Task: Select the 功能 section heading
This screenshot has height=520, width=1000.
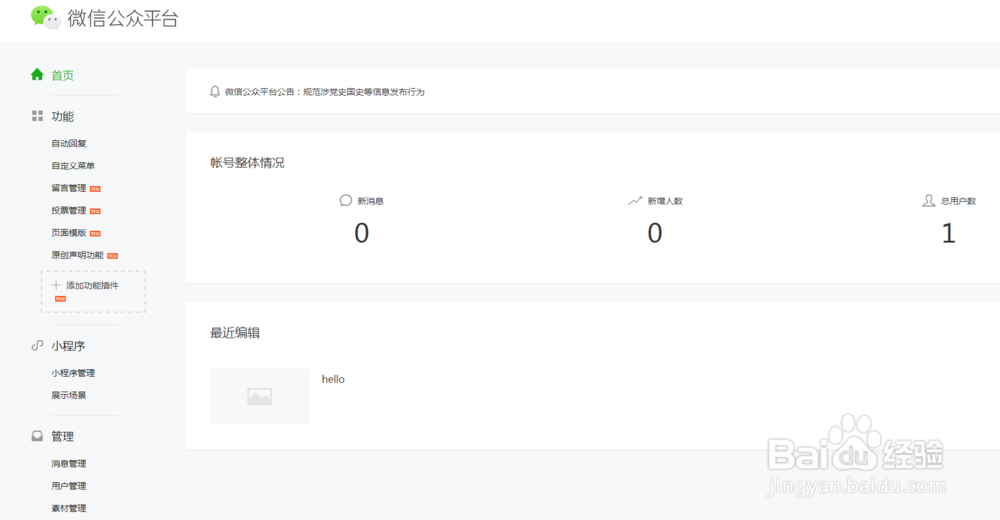Action: pyautogui.click(x=62, y=116)
